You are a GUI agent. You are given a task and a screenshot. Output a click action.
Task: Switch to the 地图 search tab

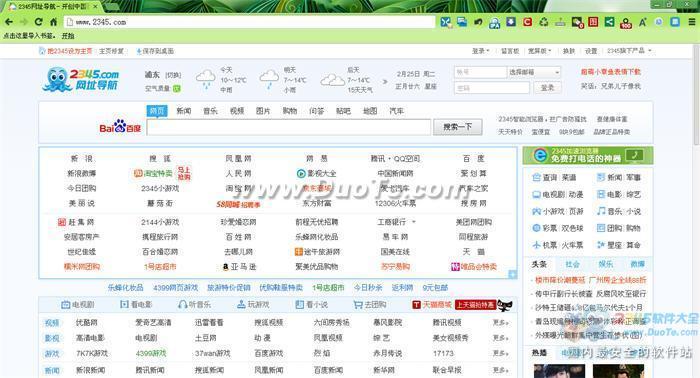[370, 111]
